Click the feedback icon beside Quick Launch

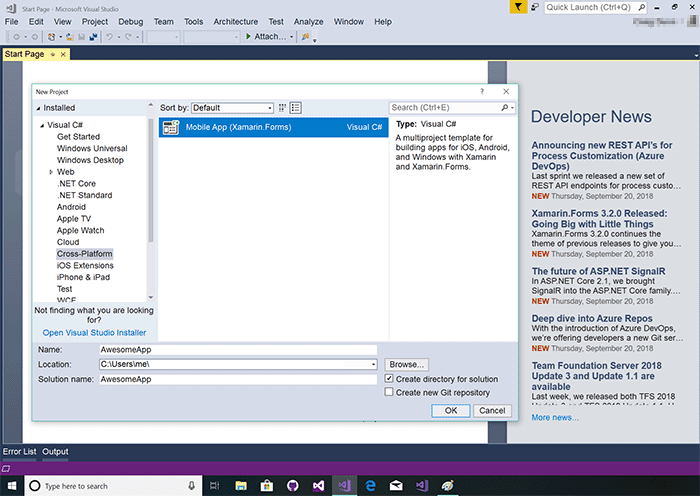[x=535, y=7]
